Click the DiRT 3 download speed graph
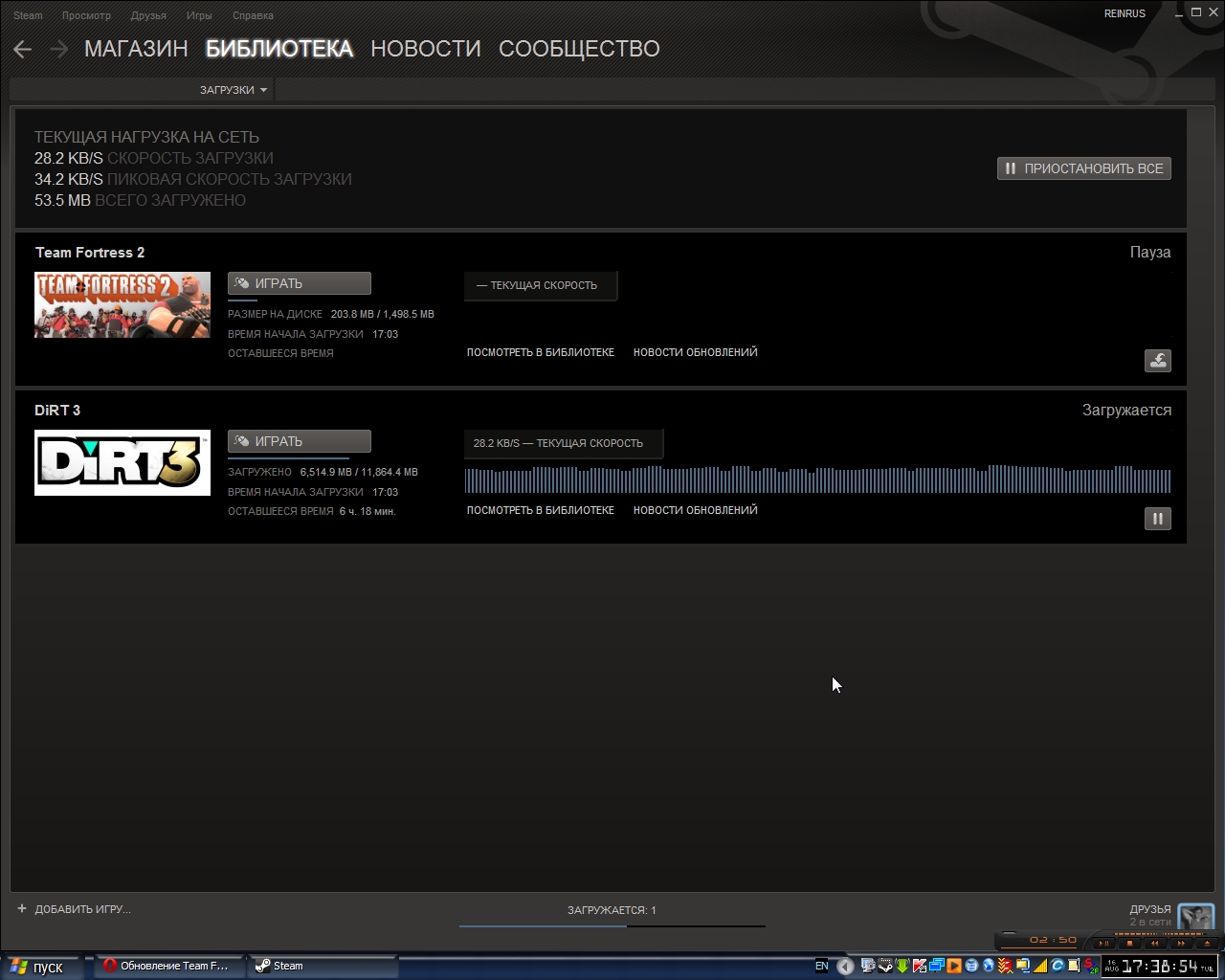Viewport: 1225px width, 980px height. click(x=818, y=479)
